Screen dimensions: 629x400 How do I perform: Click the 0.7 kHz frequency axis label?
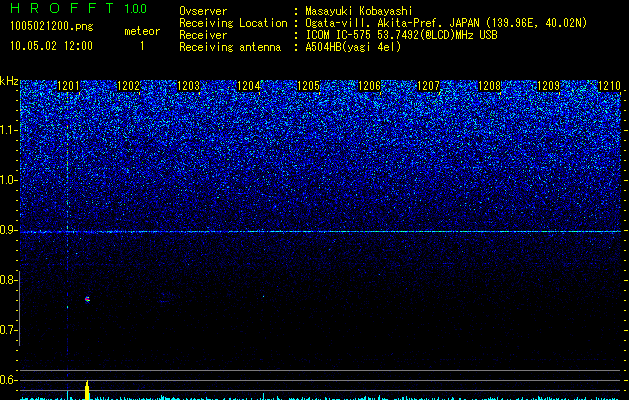8,330
